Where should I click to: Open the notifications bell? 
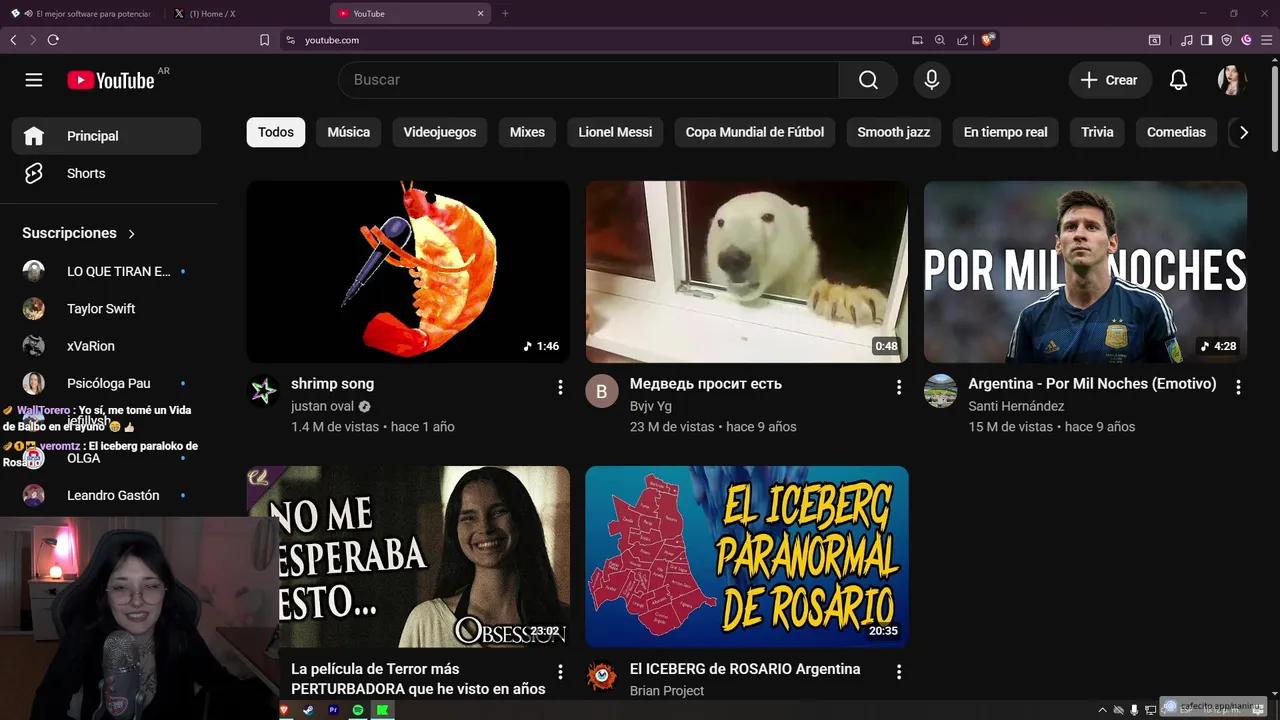click(1178, 80)
